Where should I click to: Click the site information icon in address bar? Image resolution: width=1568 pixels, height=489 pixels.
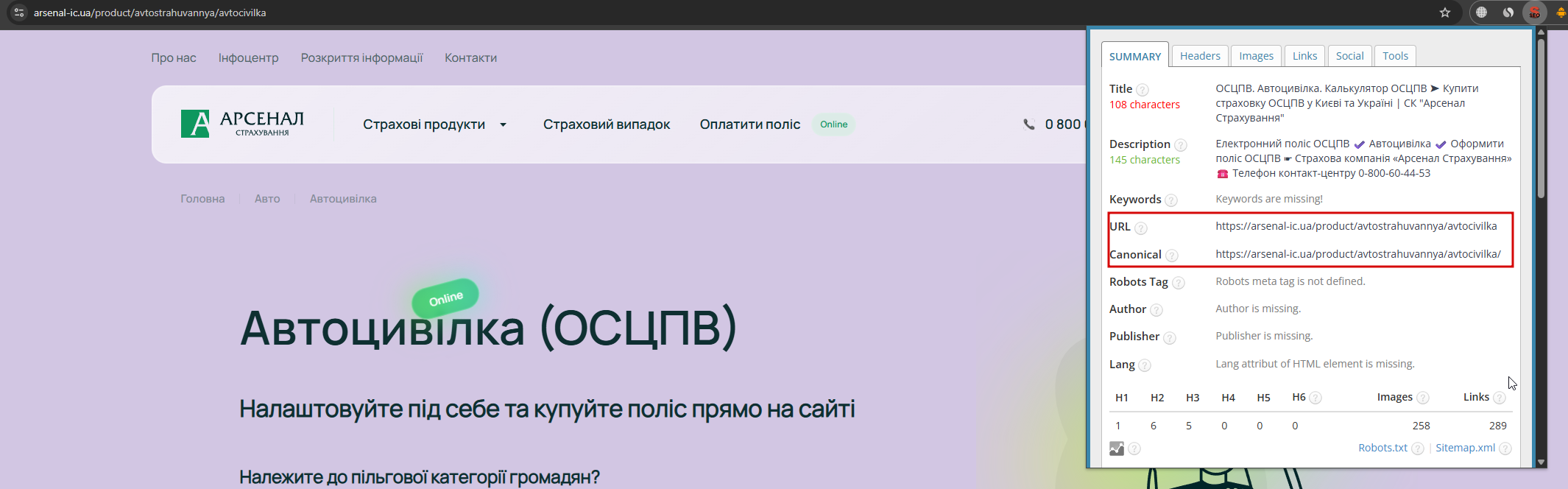(19, 13)
